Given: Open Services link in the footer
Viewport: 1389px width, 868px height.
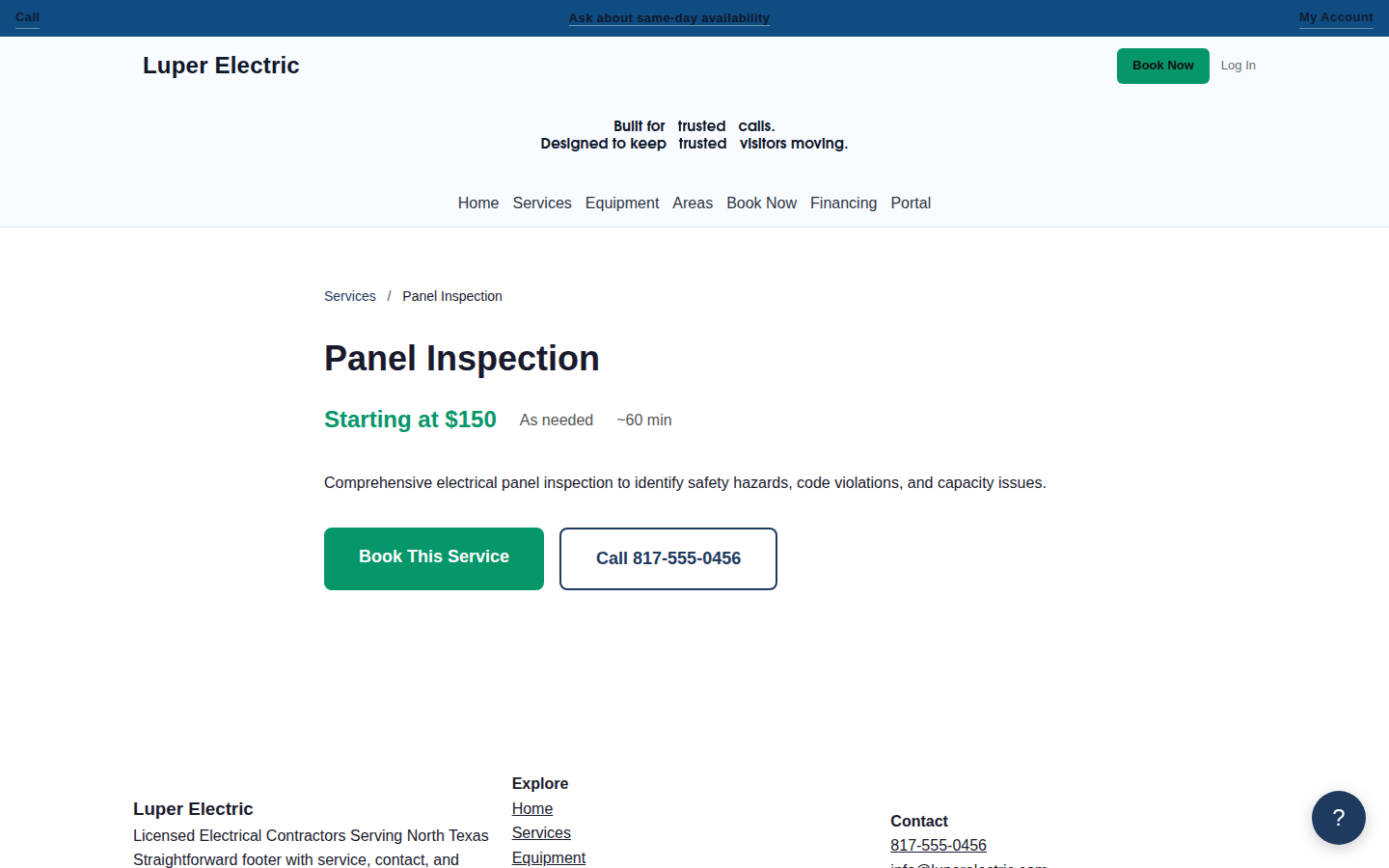Looking at the screenshot, I should pos(540,832).
